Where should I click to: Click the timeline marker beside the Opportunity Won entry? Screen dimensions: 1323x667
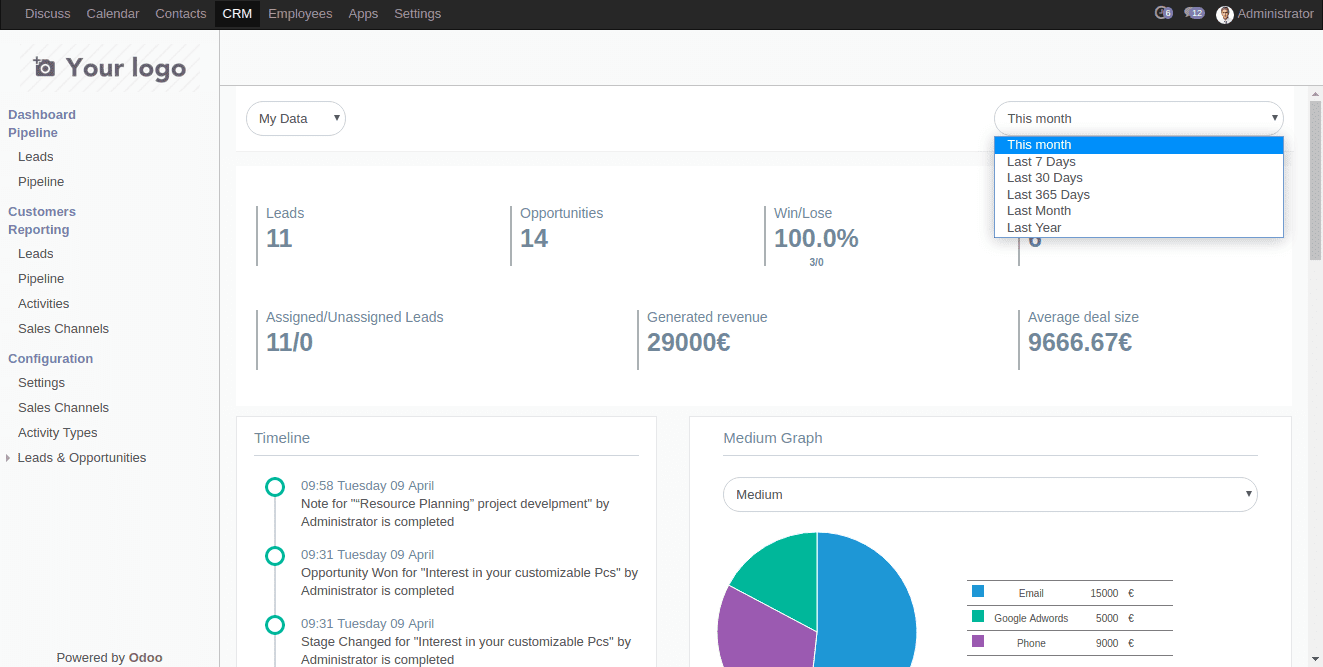click(275, 556)
